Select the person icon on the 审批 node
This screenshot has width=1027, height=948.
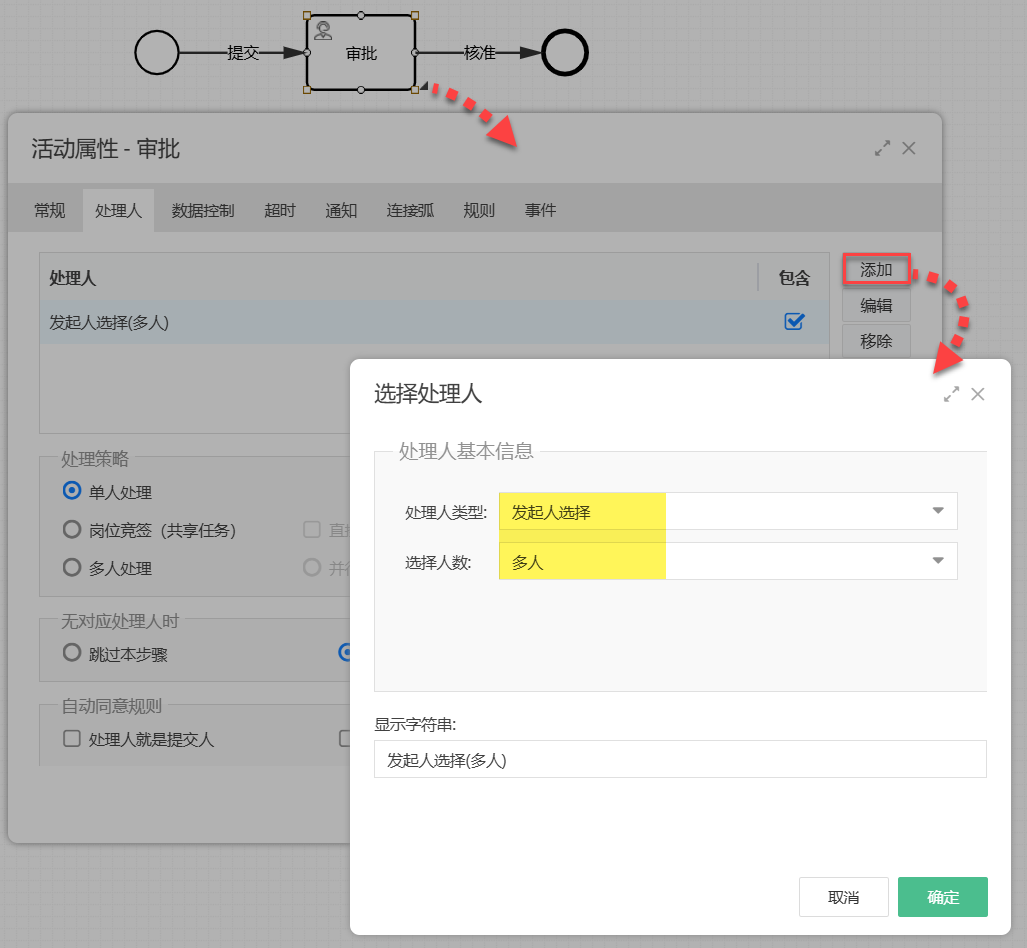click(322, 29)
